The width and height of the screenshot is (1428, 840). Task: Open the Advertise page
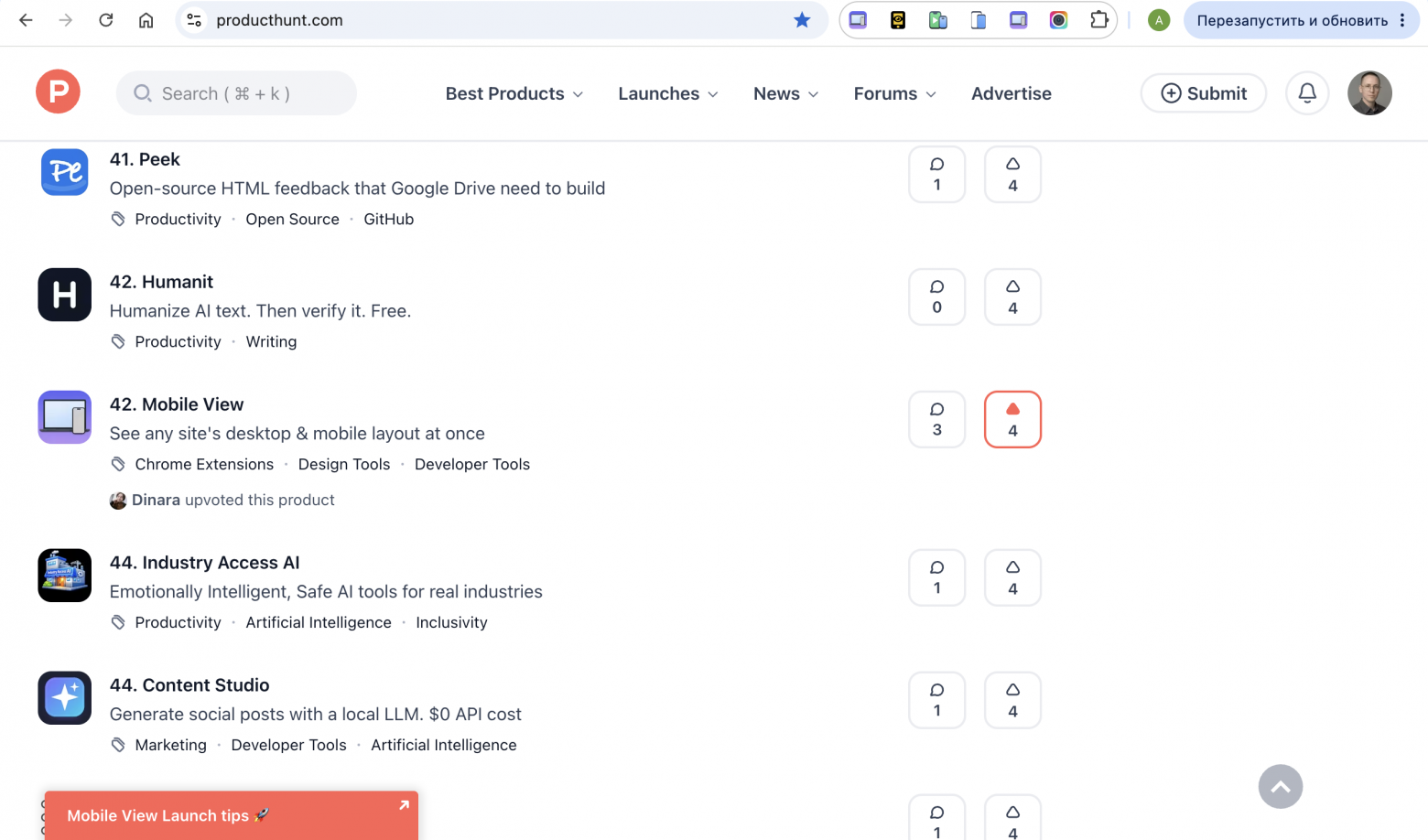point(1011,93)
